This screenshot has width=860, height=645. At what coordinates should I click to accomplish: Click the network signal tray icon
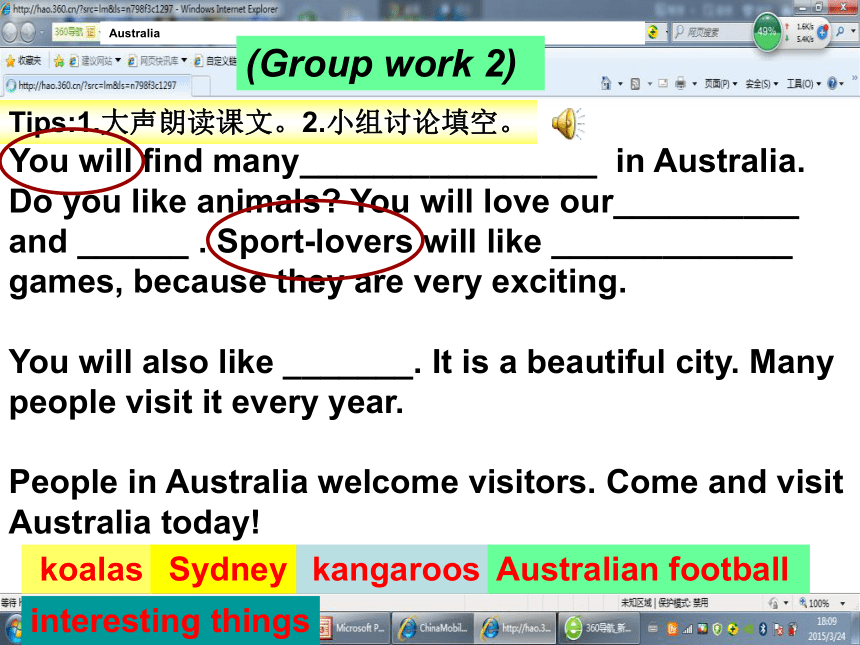click(x=687, y=629)
